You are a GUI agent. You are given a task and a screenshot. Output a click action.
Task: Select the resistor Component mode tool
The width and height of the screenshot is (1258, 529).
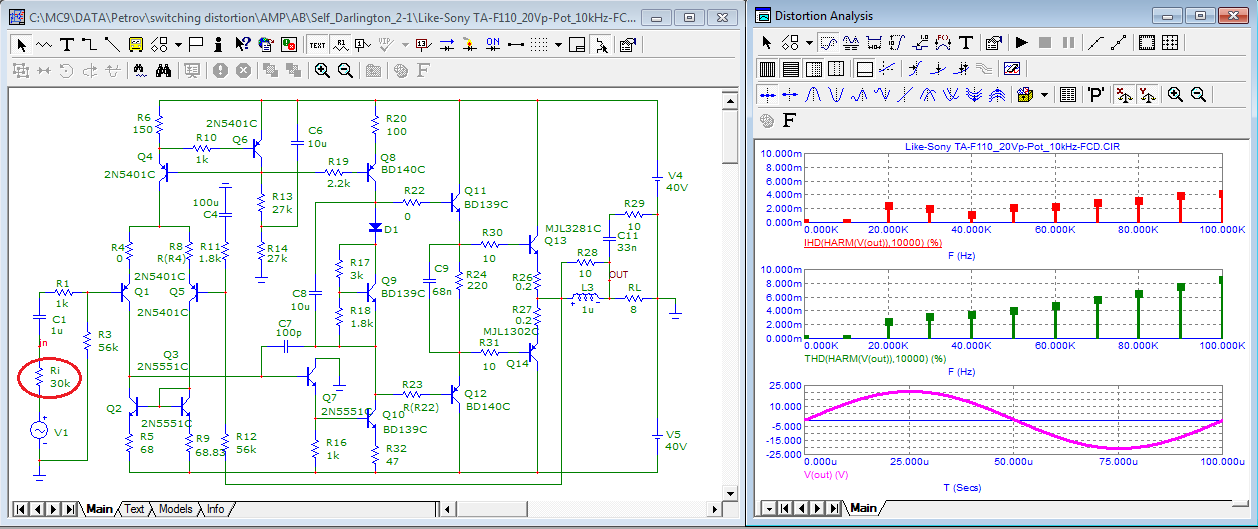(x=45, y=44)
